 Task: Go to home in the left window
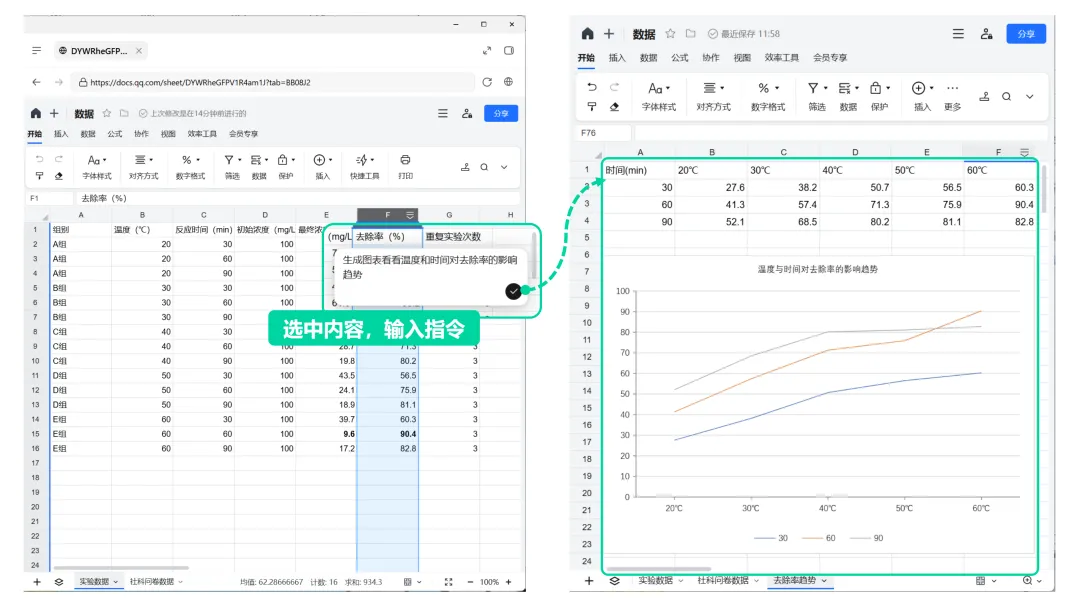pos(36,114)
